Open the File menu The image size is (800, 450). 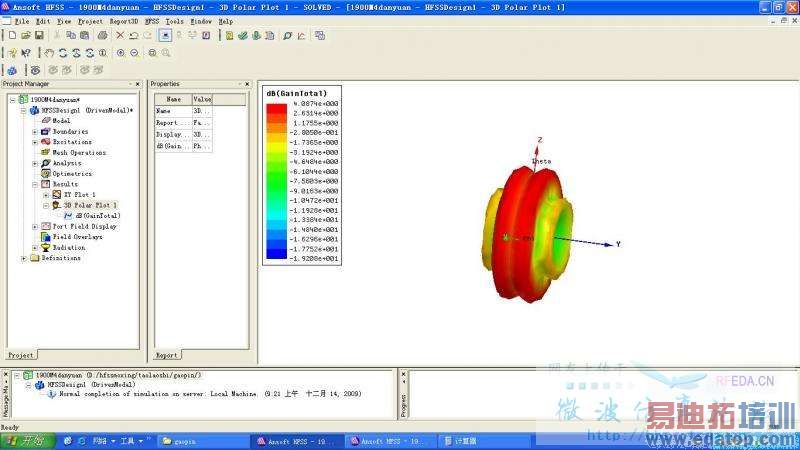click(22, 21)
